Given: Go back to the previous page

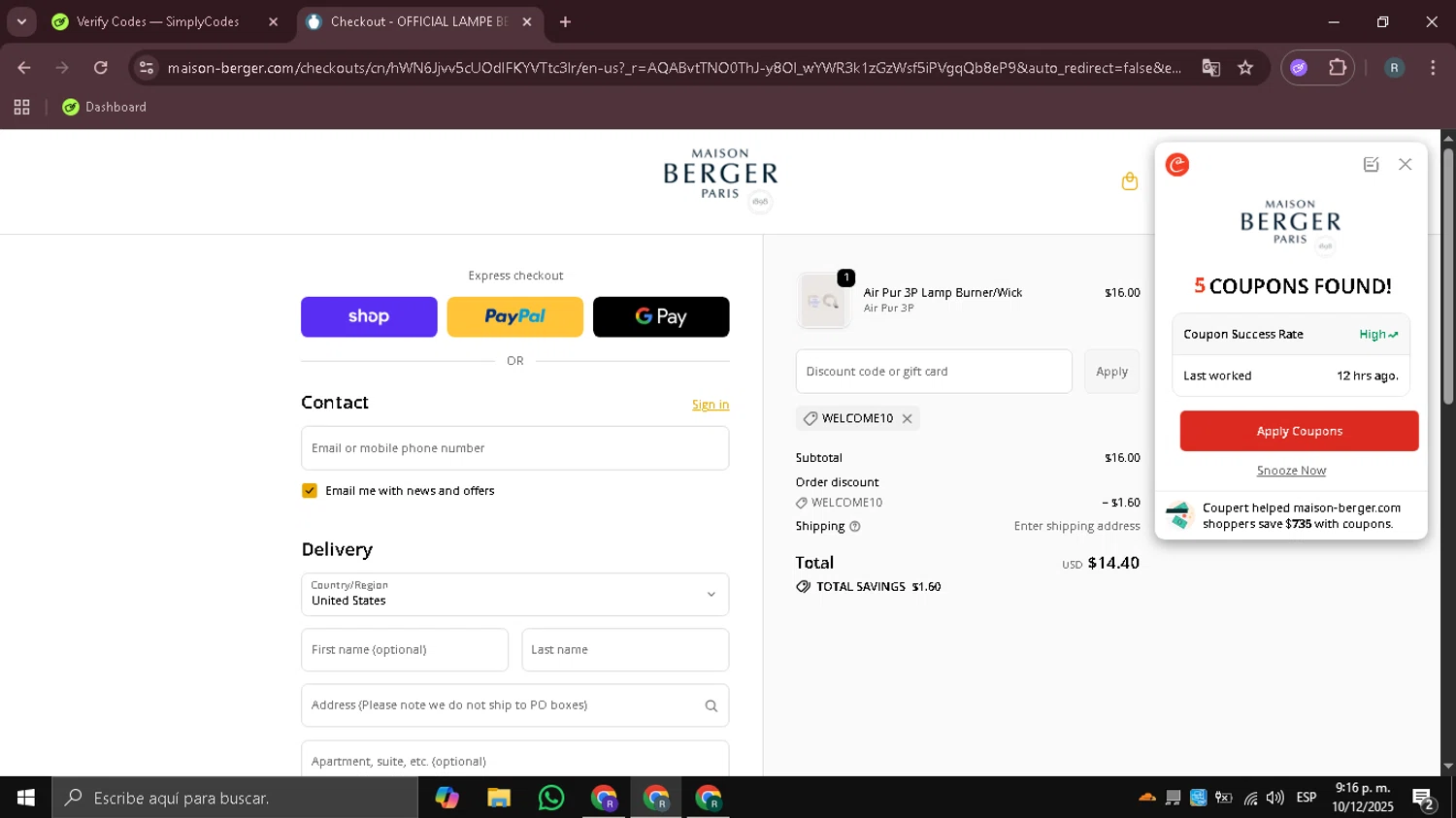Looking at the screenshot, I should pos(24,68).
